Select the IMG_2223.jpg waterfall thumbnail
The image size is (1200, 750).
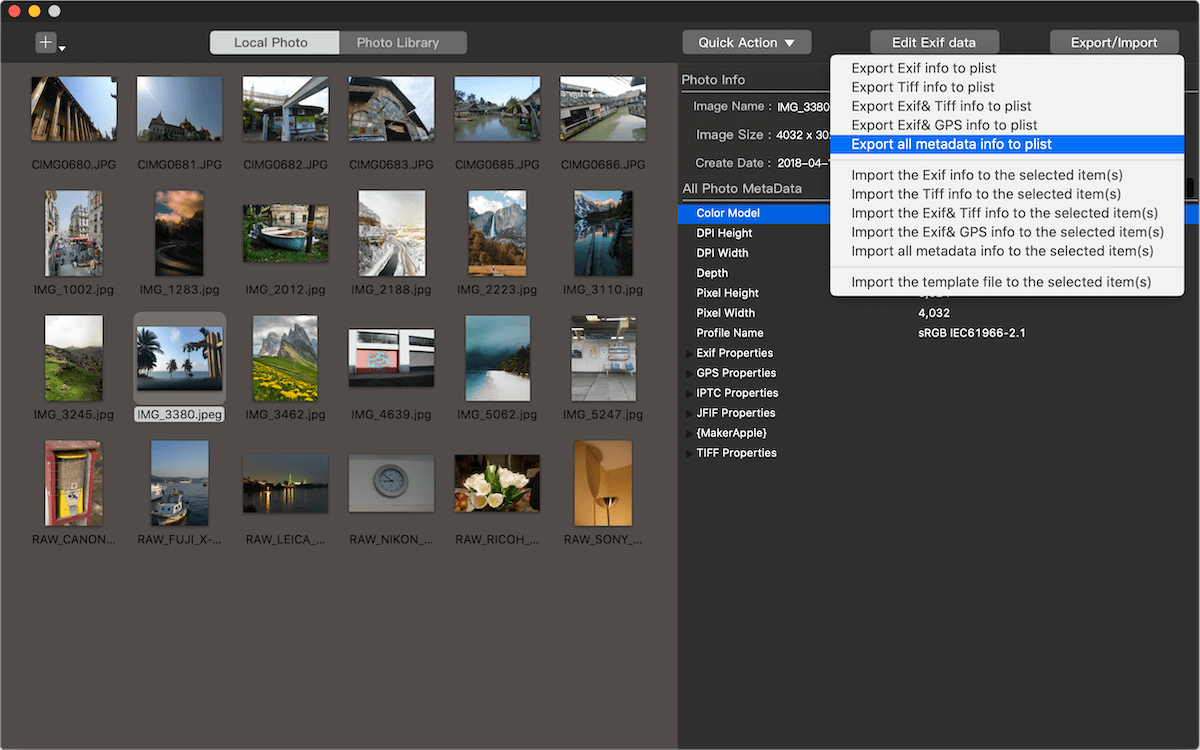(x=497, y=233)
